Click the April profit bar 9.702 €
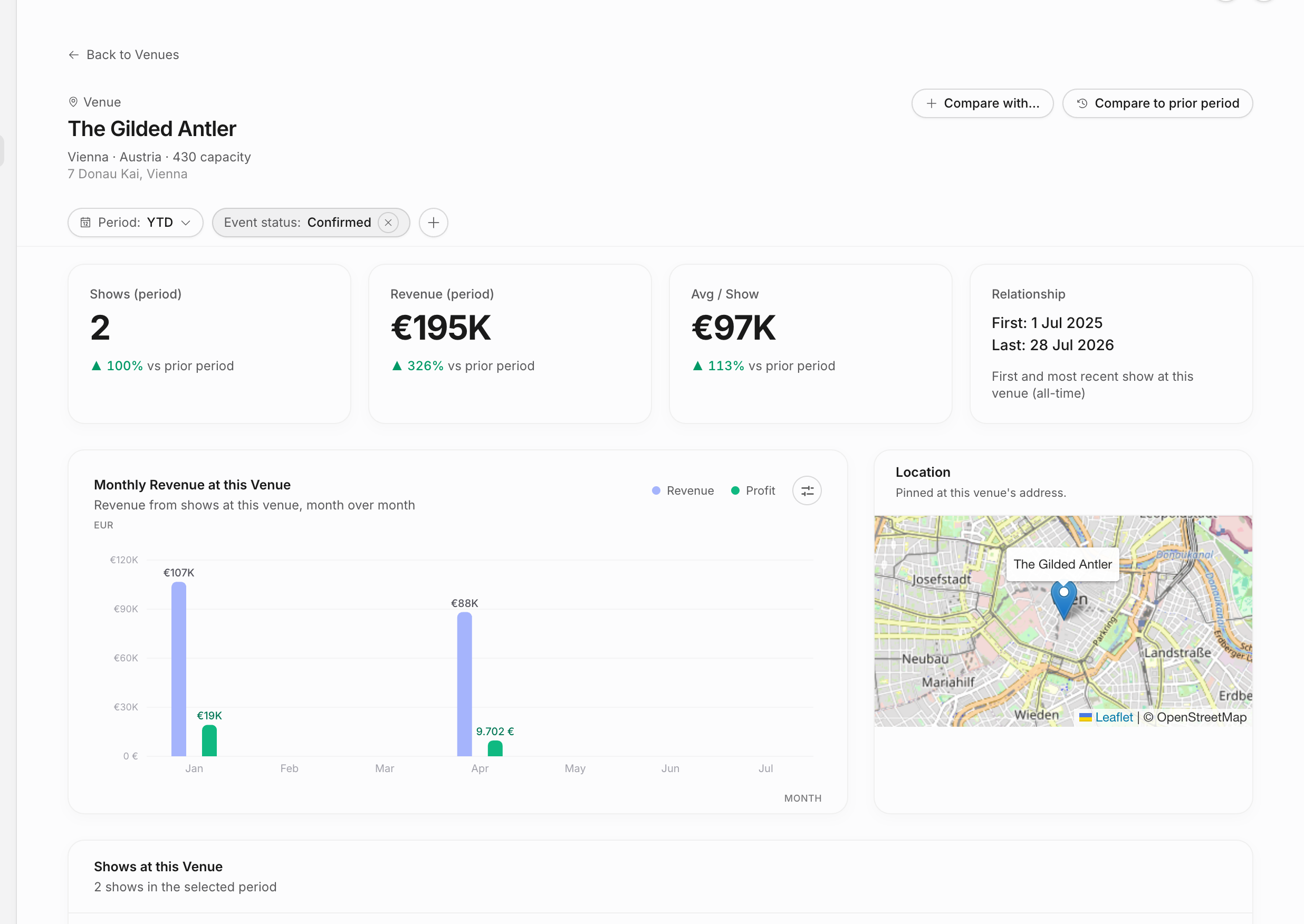This screenshot has height=924, width=1304. click(x=495, y=748)
